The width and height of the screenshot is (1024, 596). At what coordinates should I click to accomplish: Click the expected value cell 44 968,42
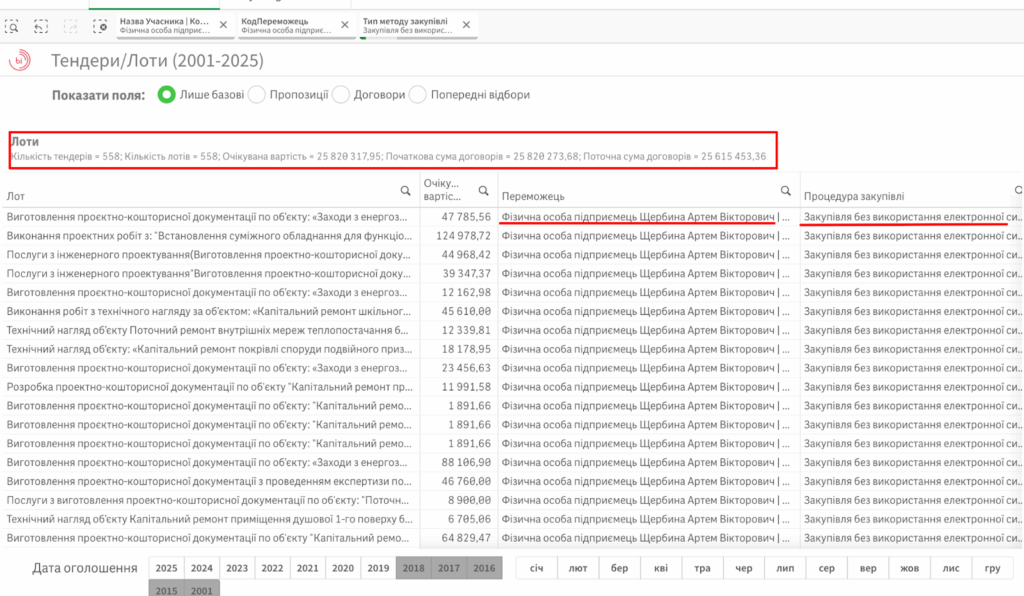pyautogui.click(x=458, y=255)
